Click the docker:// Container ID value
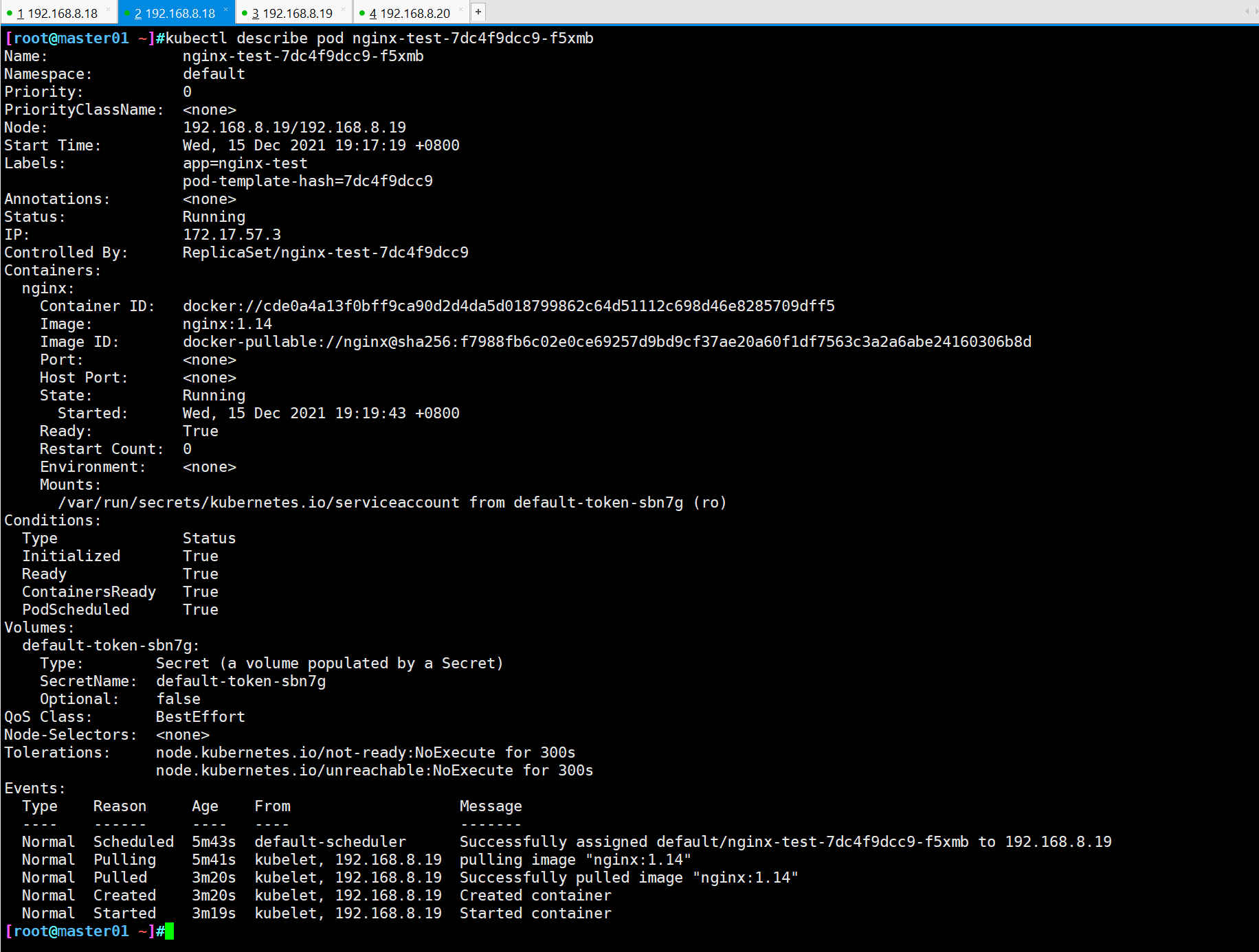This screenshot has width=1259, height=952. point(509,306)
